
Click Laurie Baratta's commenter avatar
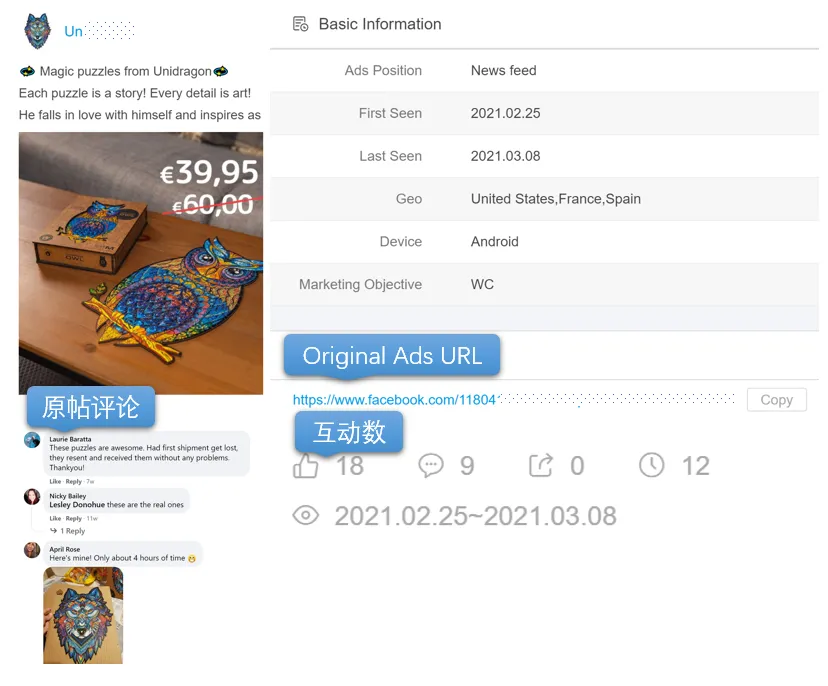[x=32, y=440]
